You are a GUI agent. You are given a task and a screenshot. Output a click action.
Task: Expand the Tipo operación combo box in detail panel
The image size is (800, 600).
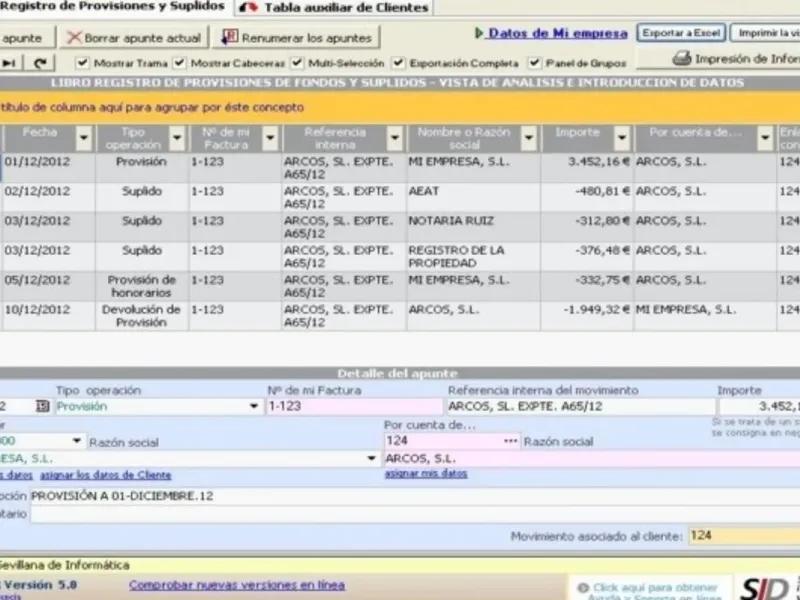click(253, 407)
